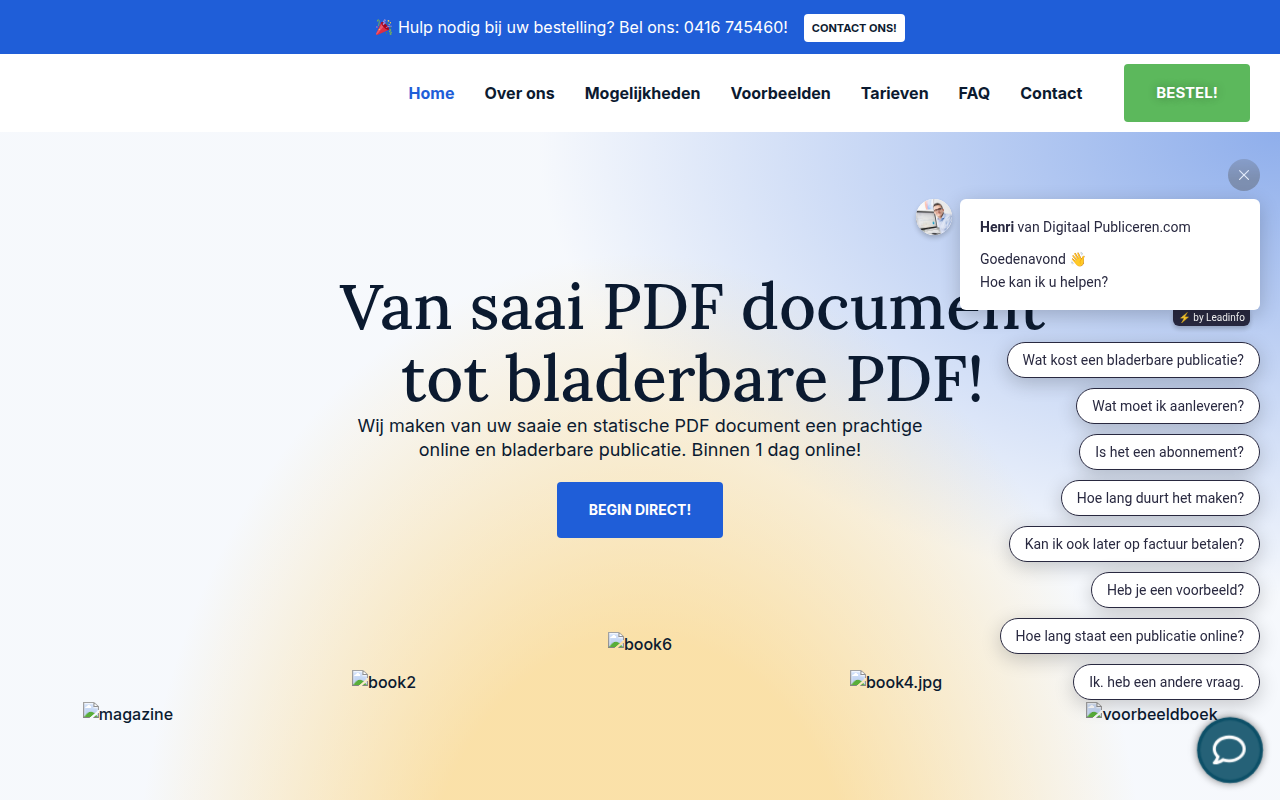Click the 'Wij maken van uw saaie' subtitle text
The image size is (1280, 800).
pos(640,438)
